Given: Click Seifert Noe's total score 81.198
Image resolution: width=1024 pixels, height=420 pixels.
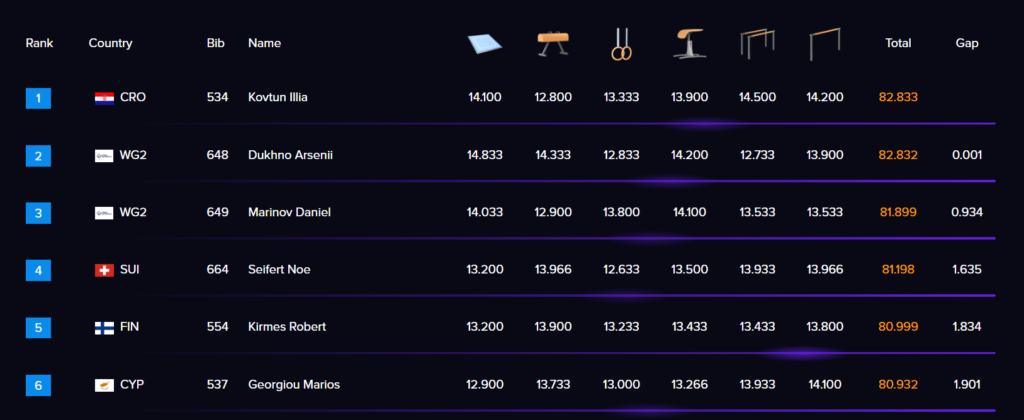Looking at the screenshot, I should click(x=898, y=270).
